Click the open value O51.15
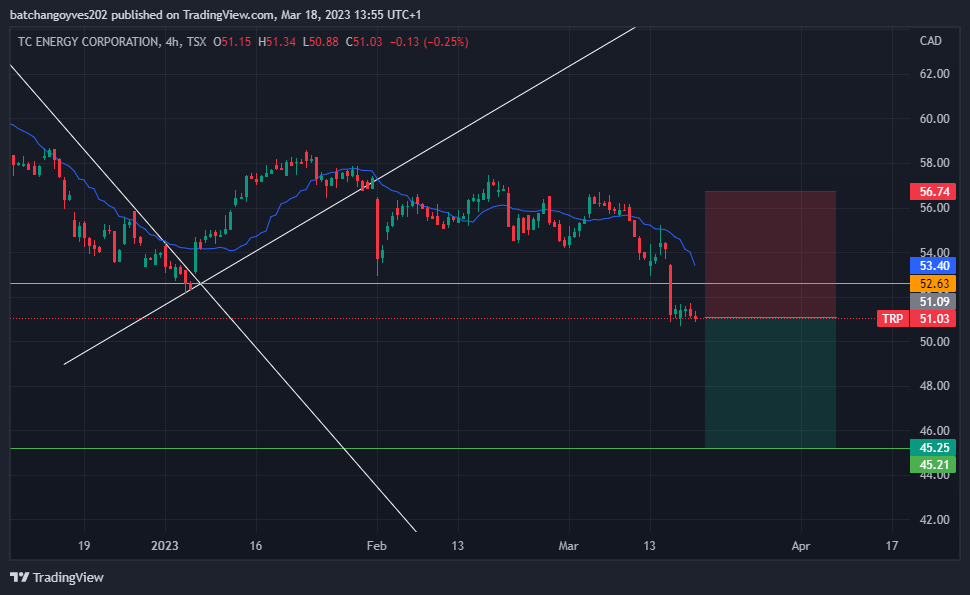 click(232, 42)
